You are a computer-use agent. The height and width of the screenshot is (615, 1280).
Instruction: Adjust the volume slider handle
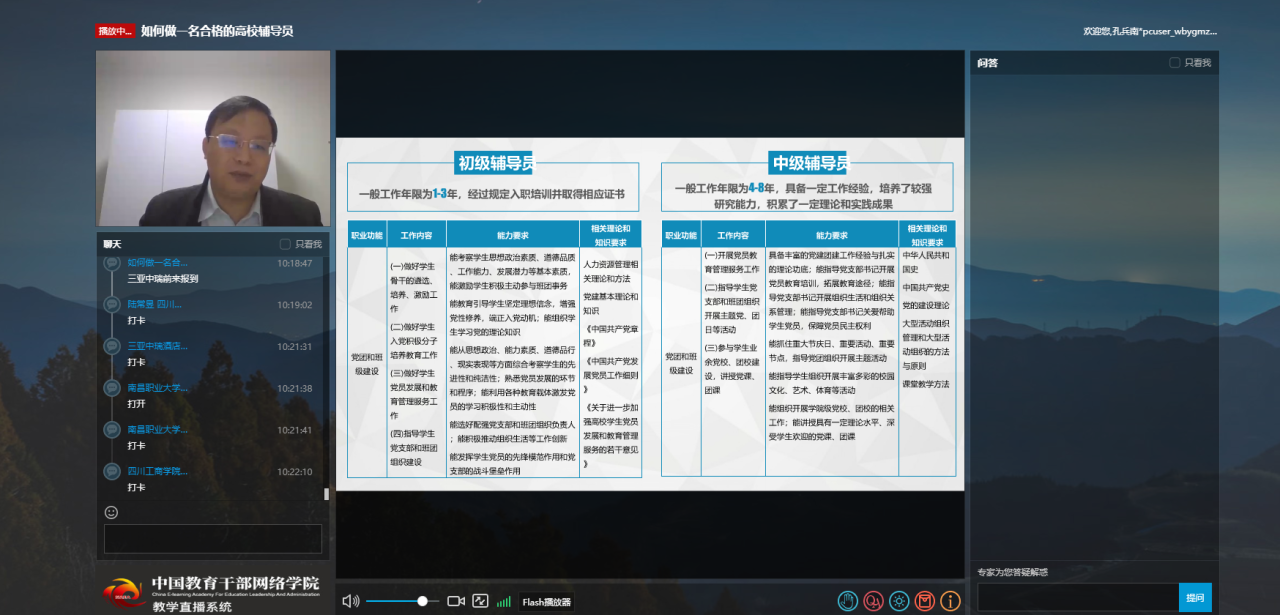click(422, 601)
